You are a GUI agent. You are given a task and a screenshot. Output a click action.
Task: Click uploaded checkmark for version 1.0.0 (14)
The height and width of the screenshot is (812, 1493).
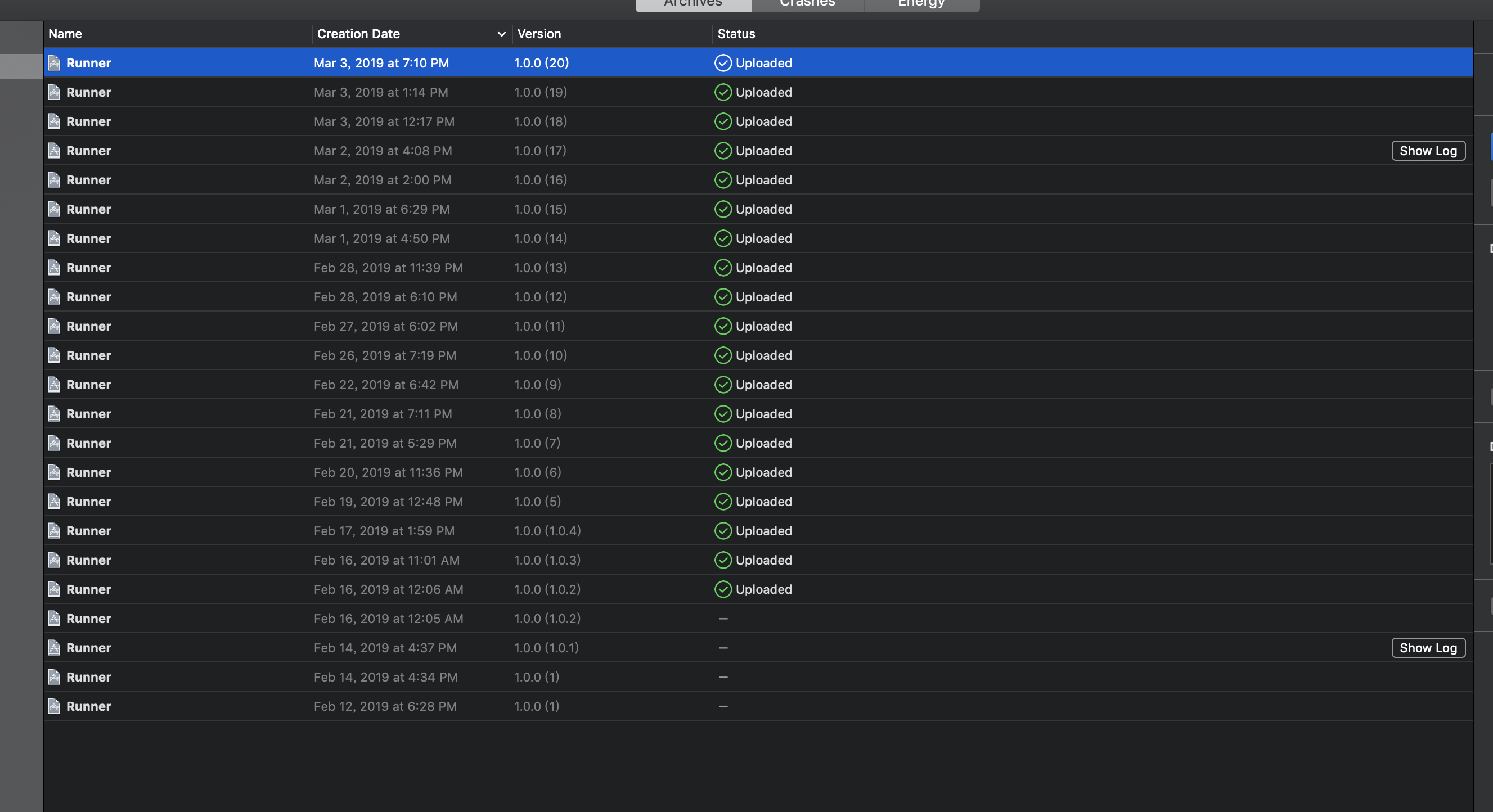click(723, 238)
